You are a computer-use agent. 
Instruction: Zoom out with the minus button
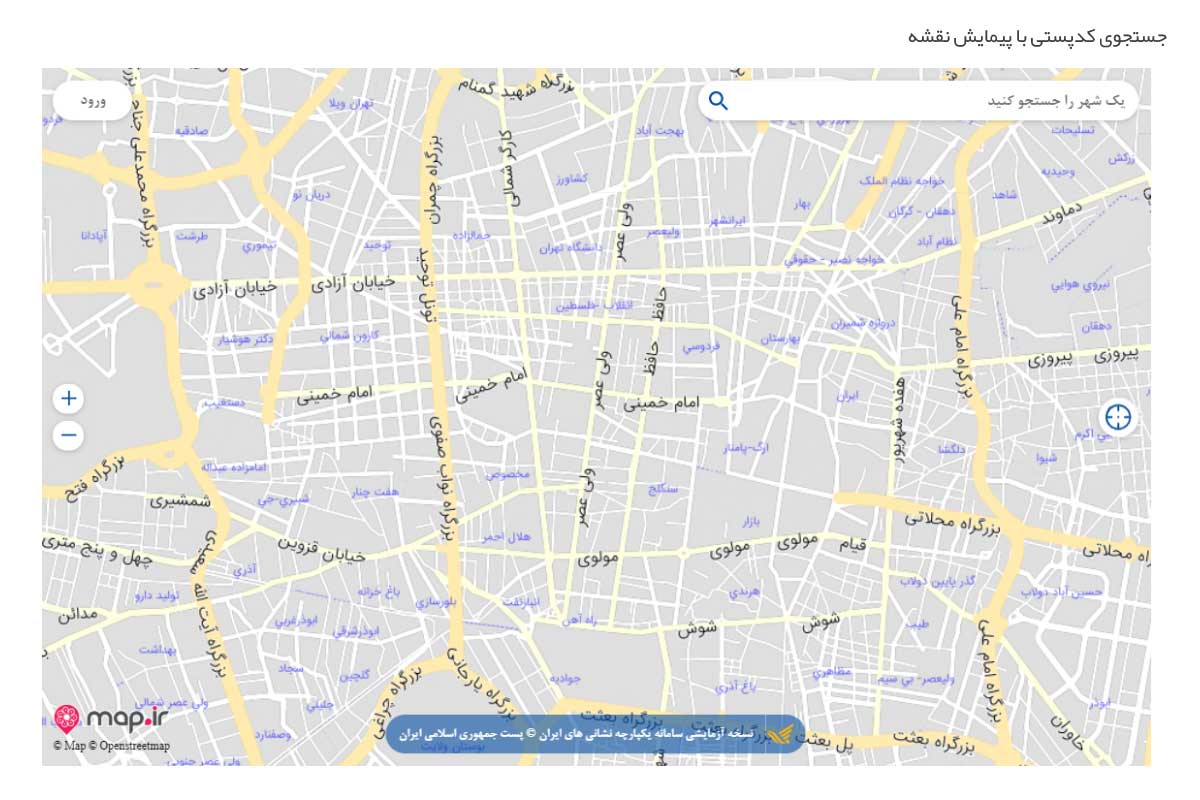tap(68, 435)
